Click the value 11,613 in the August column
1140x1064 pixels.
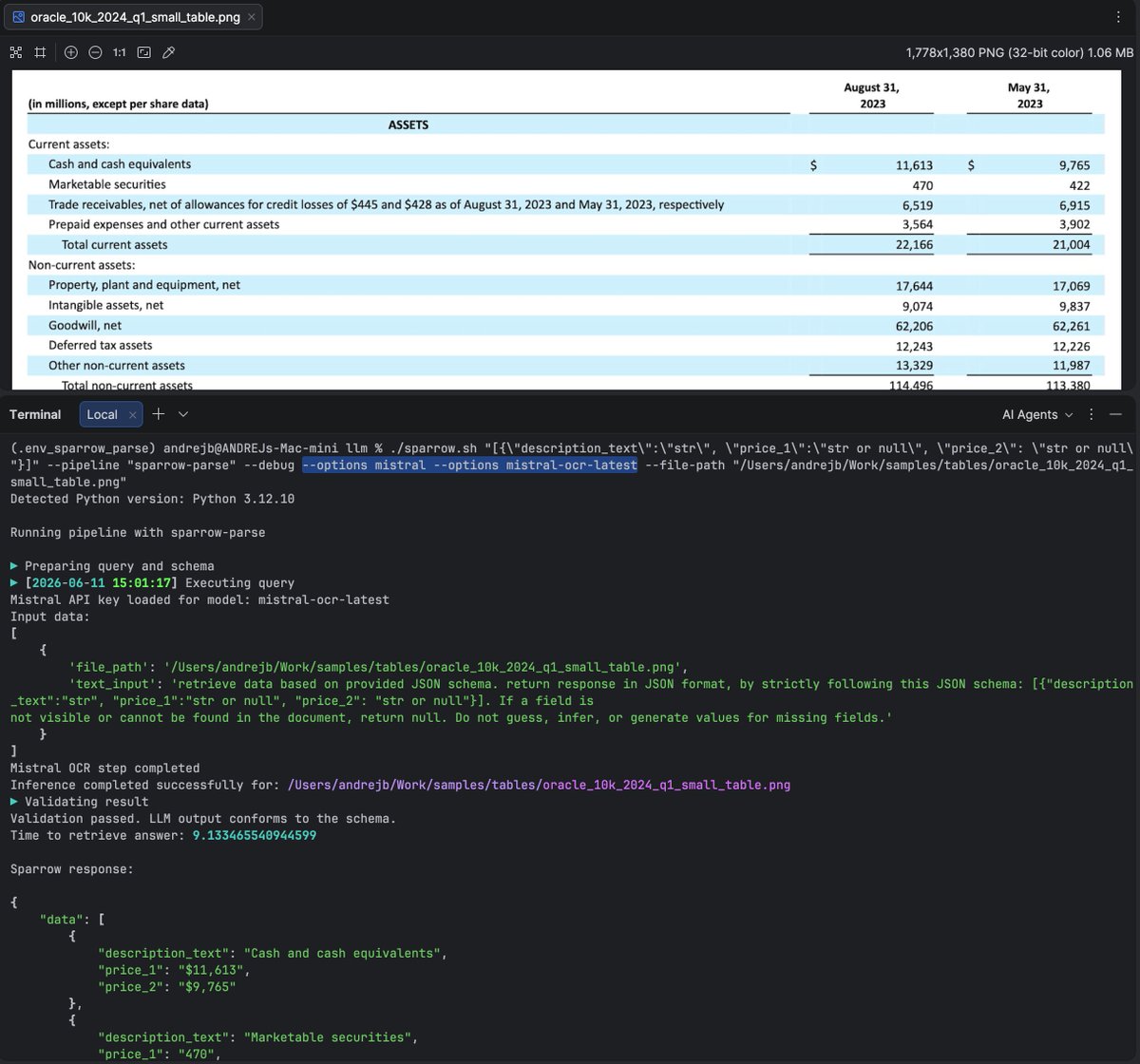tap(914, 164)
